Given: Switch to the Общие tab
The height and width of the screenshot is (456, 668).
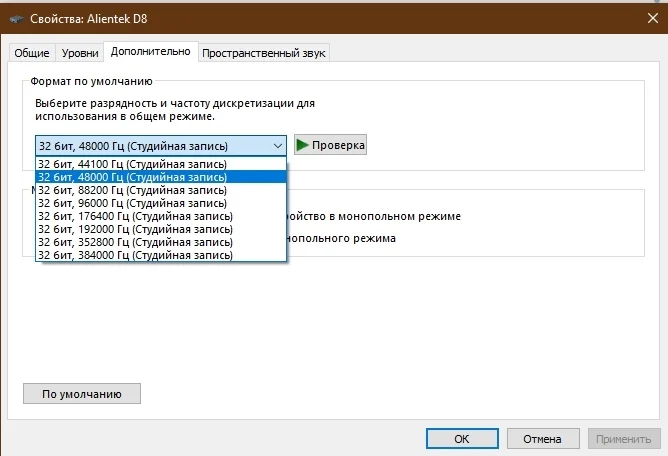Looking at the screenshot, I should coord(32,53).
